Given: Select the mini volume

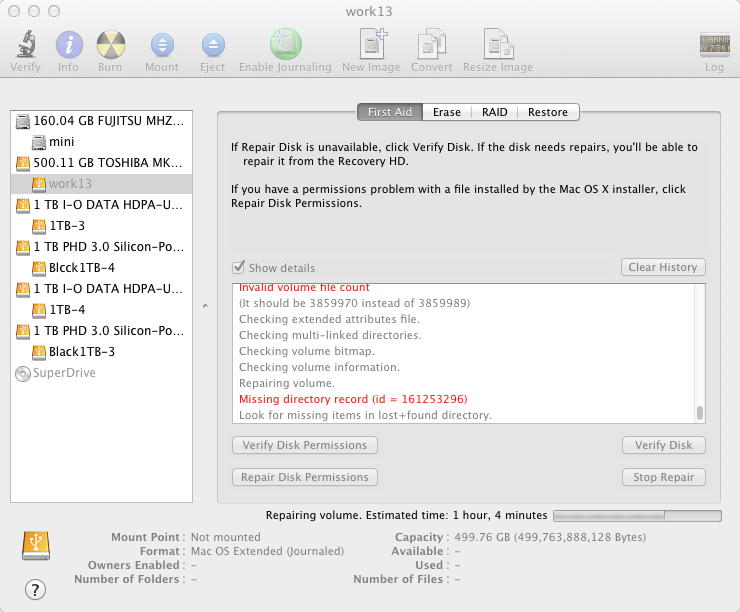Looking at the screenshot, I should click(101, 142).
